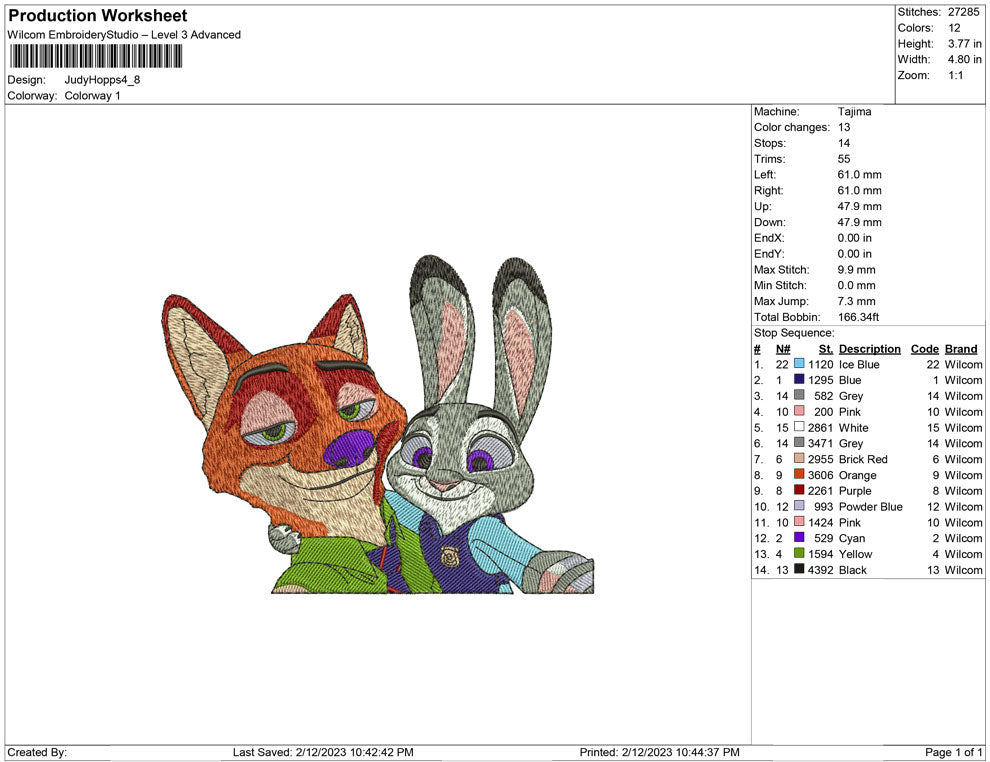Click the design name 'JudyHopps4_8'

coord(102,80)
